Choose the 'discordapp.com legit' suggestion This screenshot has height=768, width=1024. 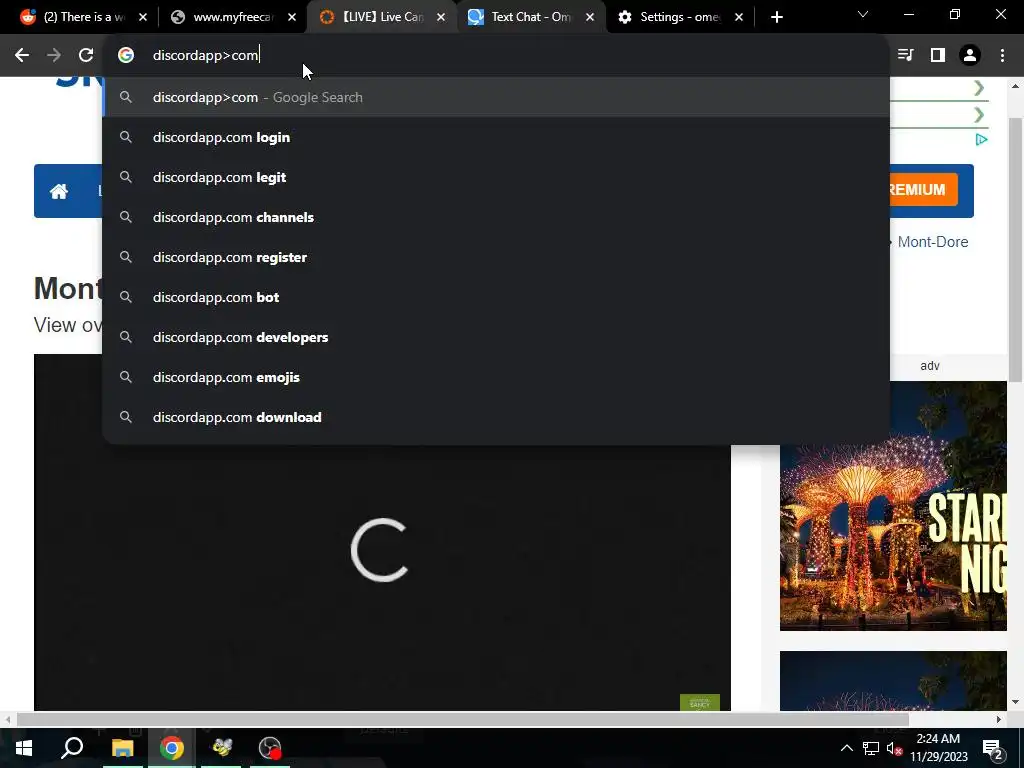point(496,177)
